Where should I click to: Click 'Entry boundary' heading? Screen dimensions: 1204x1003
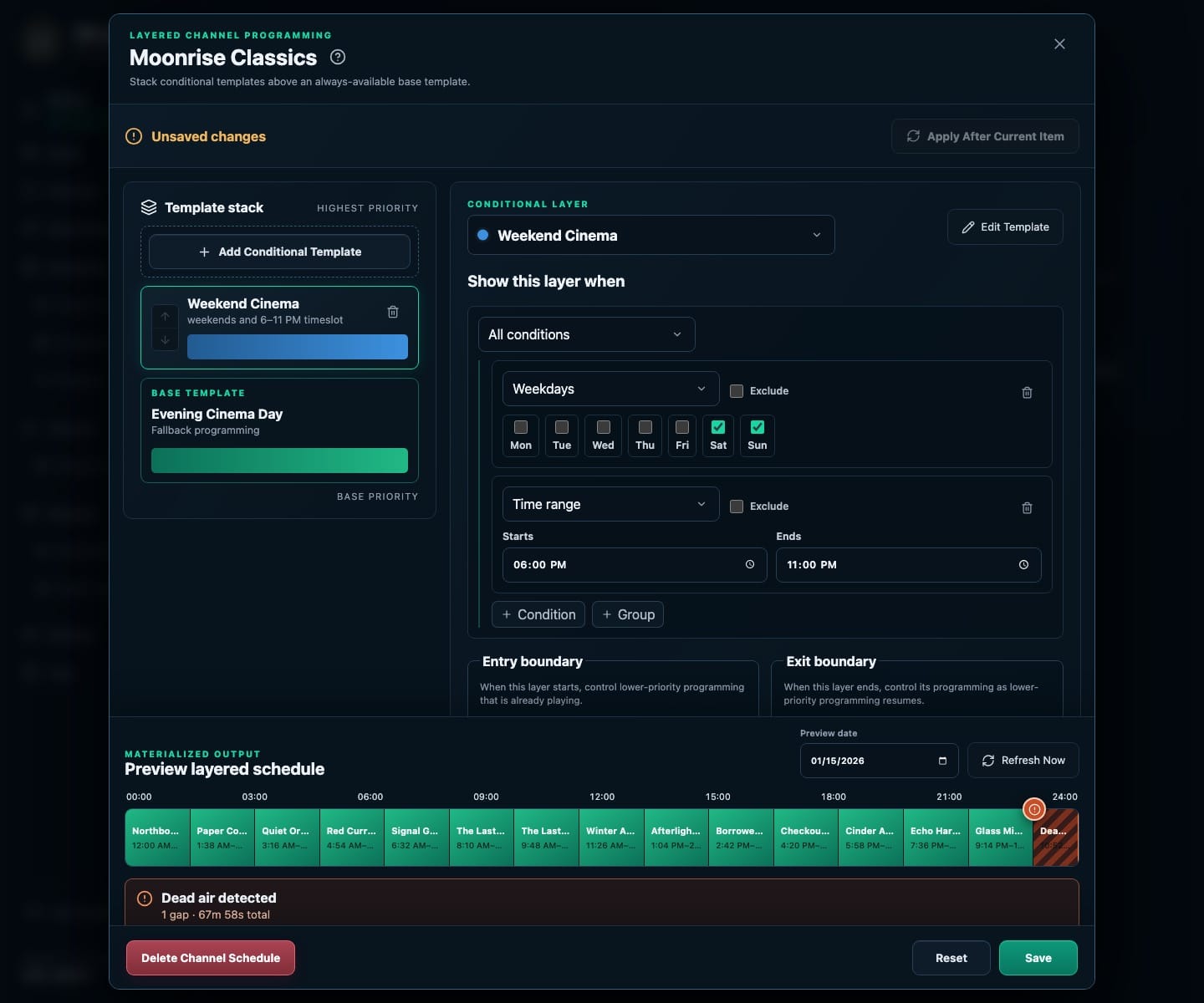[533, 661]
